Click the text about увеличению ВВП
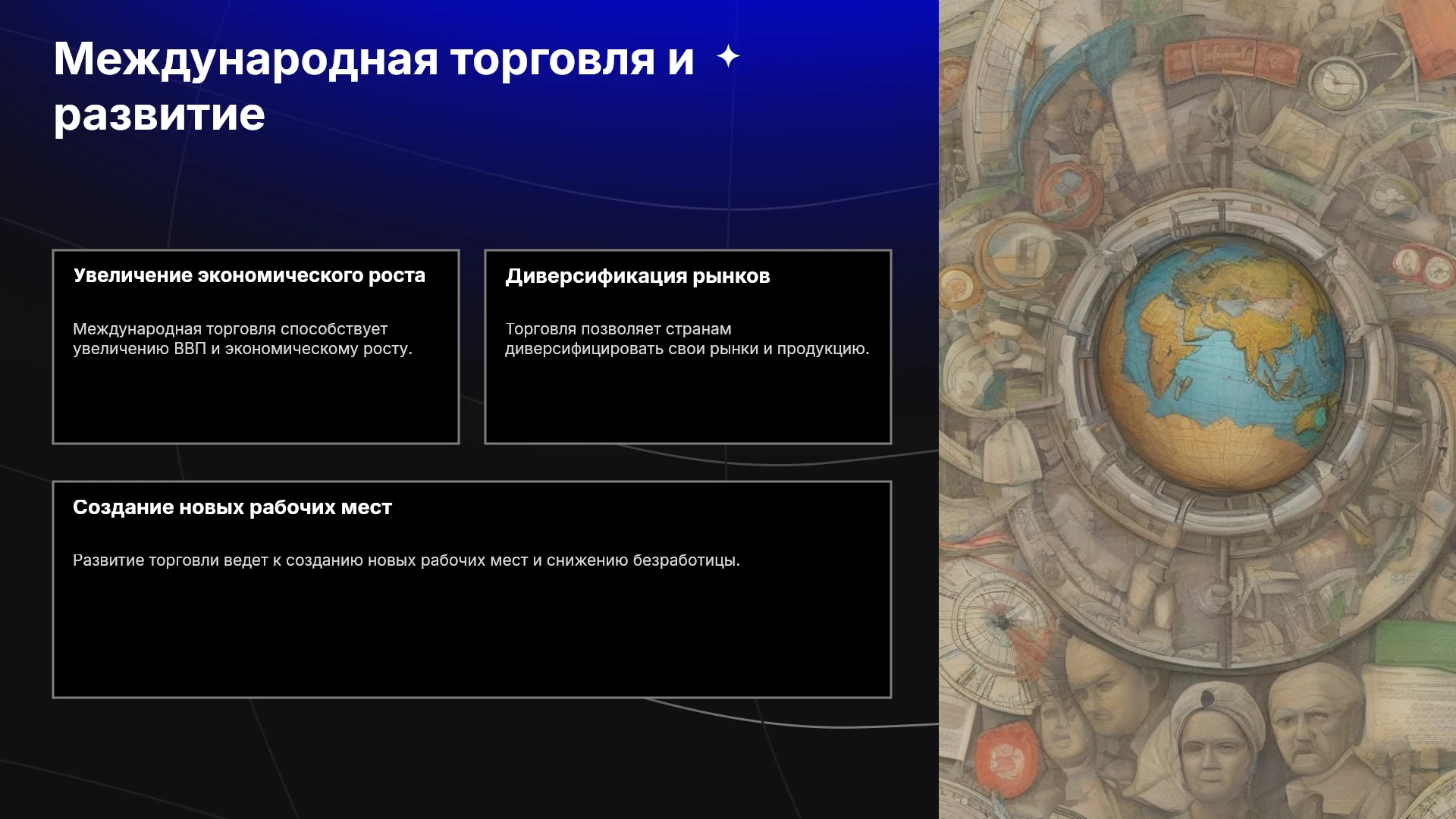The image size is (1456, 819). pos(243,339)
